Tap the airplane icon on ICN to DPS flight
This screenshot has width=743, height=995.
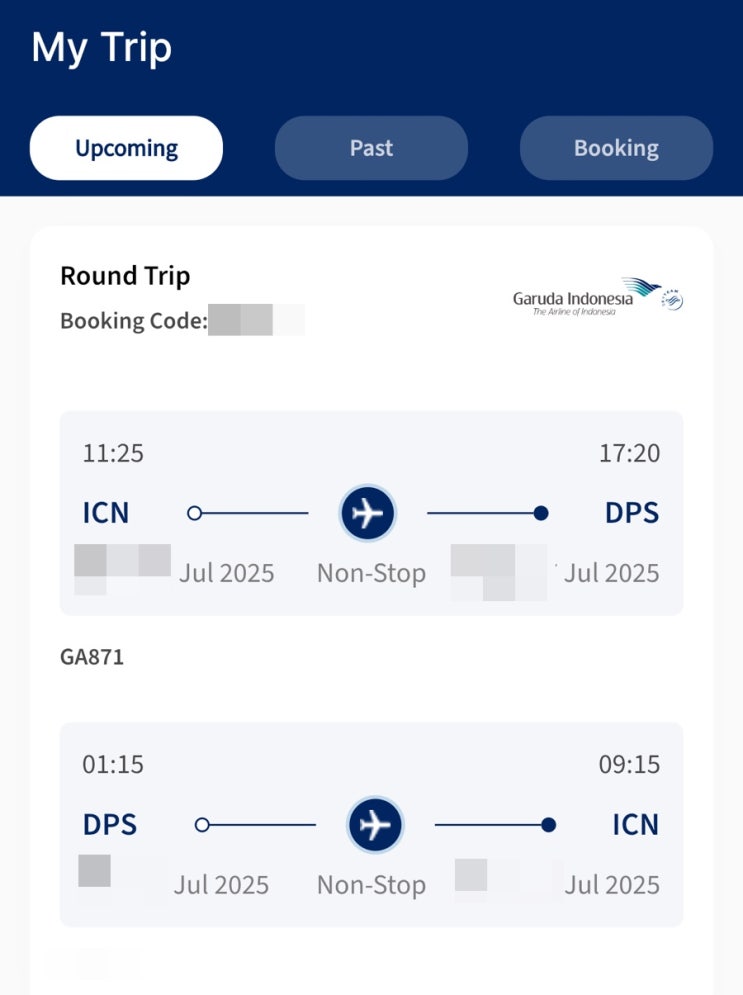pos(367,513)
